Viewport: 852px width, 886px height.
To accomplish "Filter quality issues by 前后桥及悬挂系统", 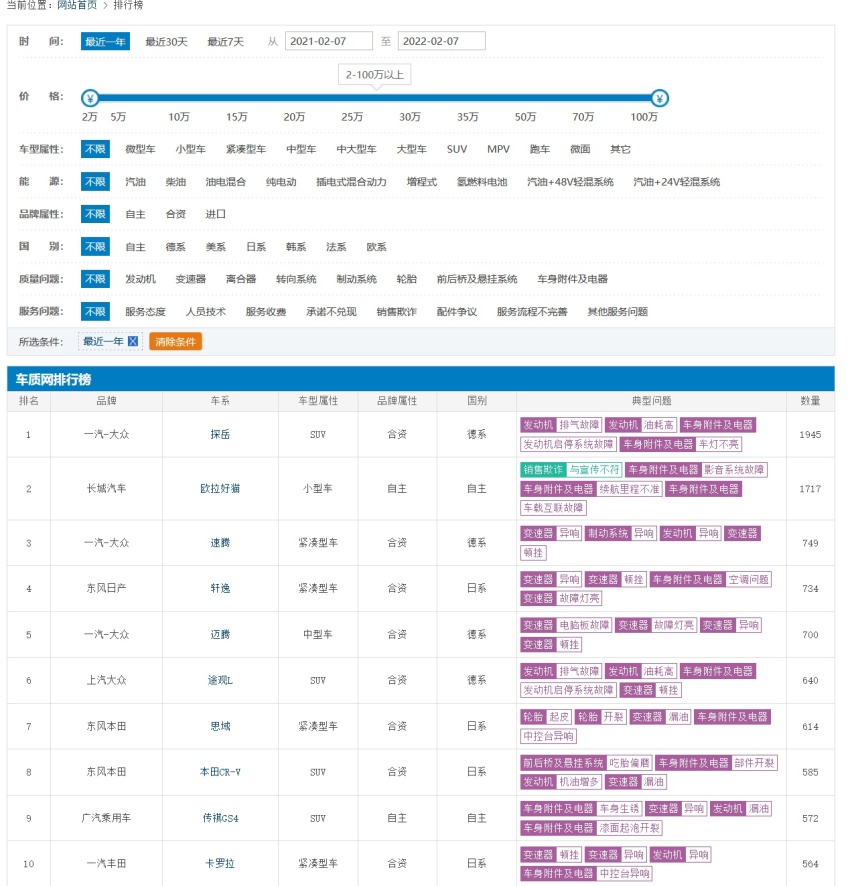I will click(477, 279).
